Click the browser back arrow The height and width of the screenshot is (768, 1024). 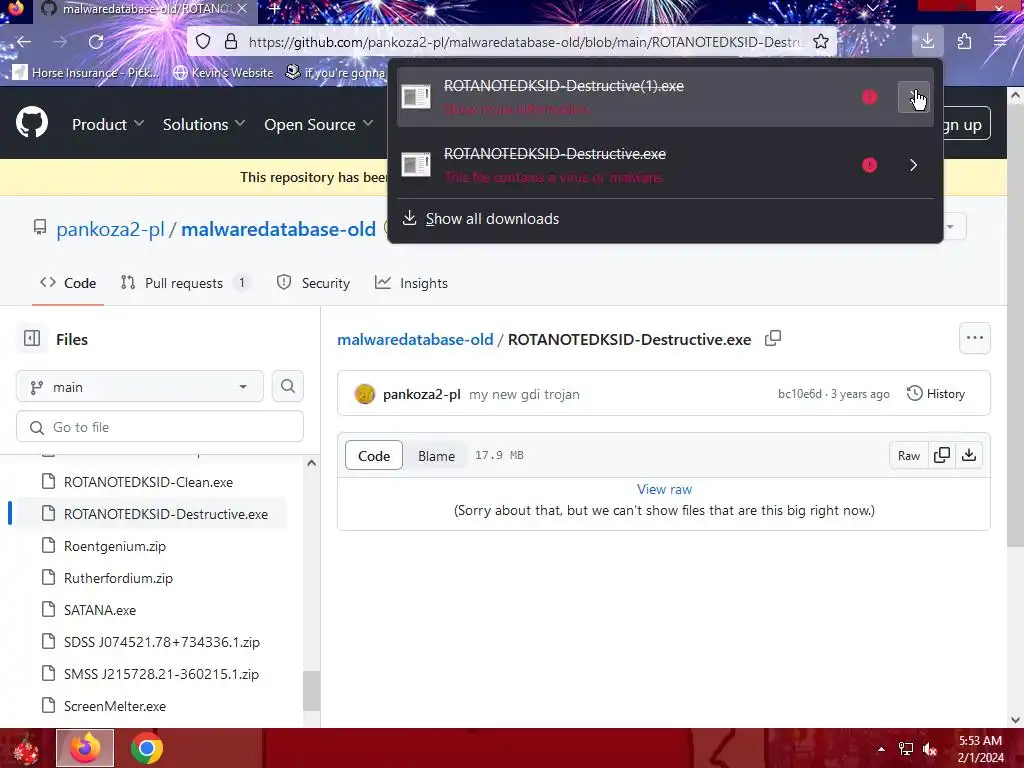(x=24, y=42)
